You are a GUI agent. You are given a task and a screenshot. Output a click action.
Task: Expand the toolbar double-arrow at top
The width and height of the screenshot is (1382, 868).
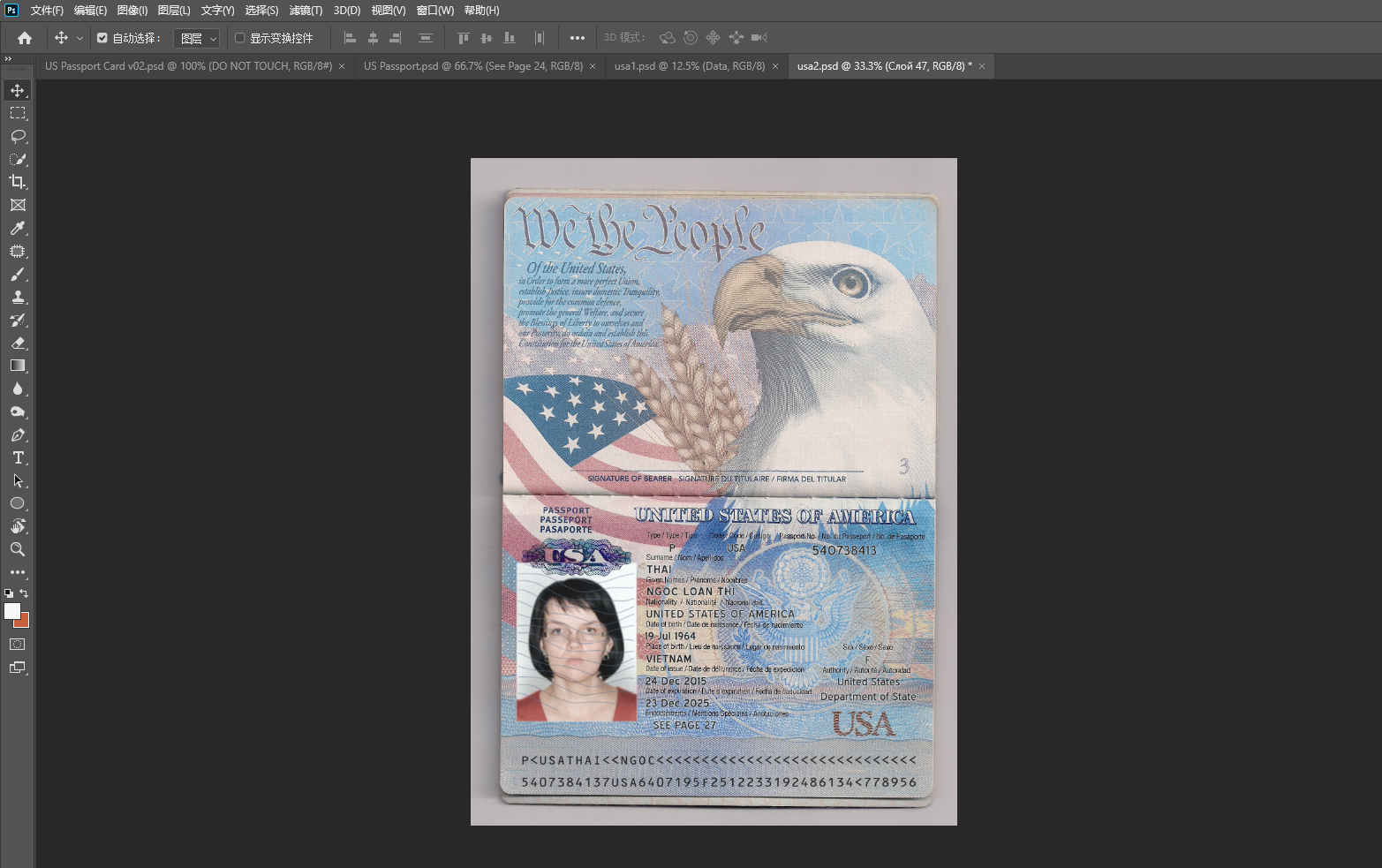click(x=9, y=59)
